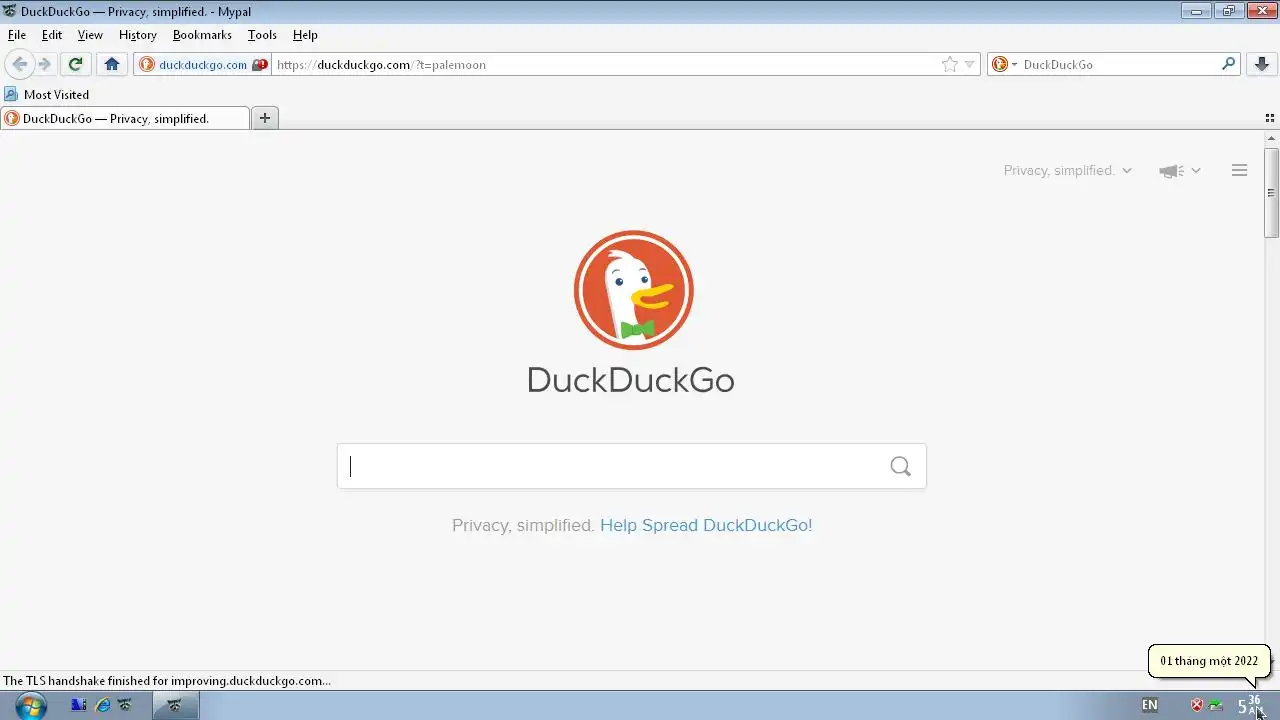Screen dimensions: 1280x720
Task: Click the page vertical scrollbar thumb
Action: point(1271,192)
